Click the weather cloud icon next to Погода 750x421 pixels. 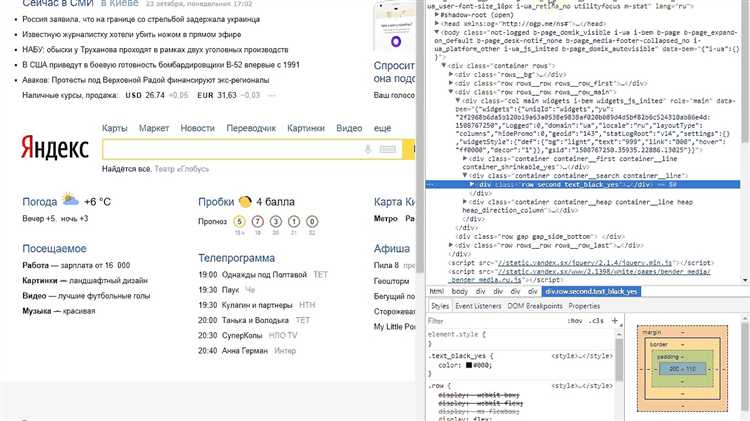tap(70, 200)
